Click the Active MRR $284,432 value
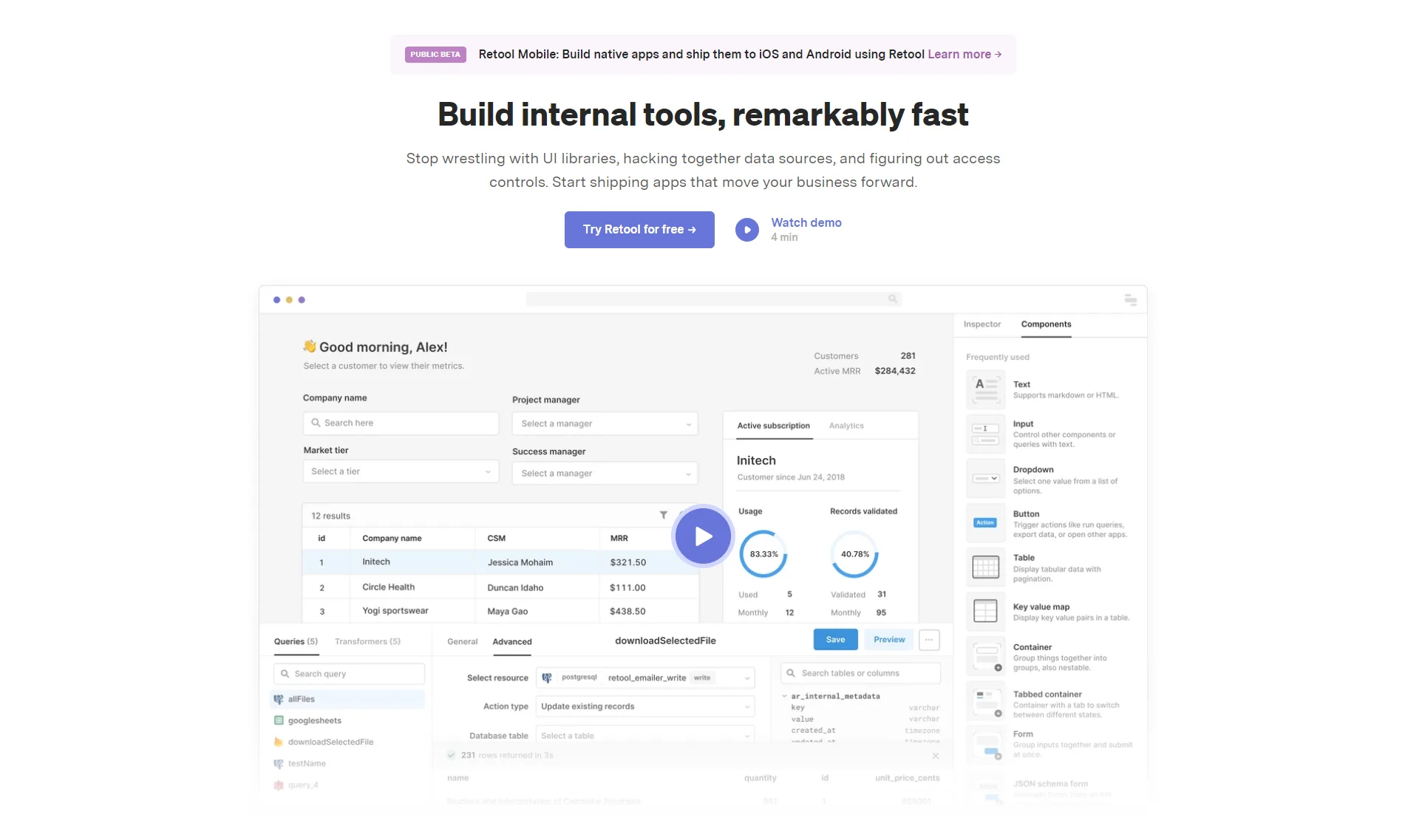 pyautogui.click(x=895, y=371)
